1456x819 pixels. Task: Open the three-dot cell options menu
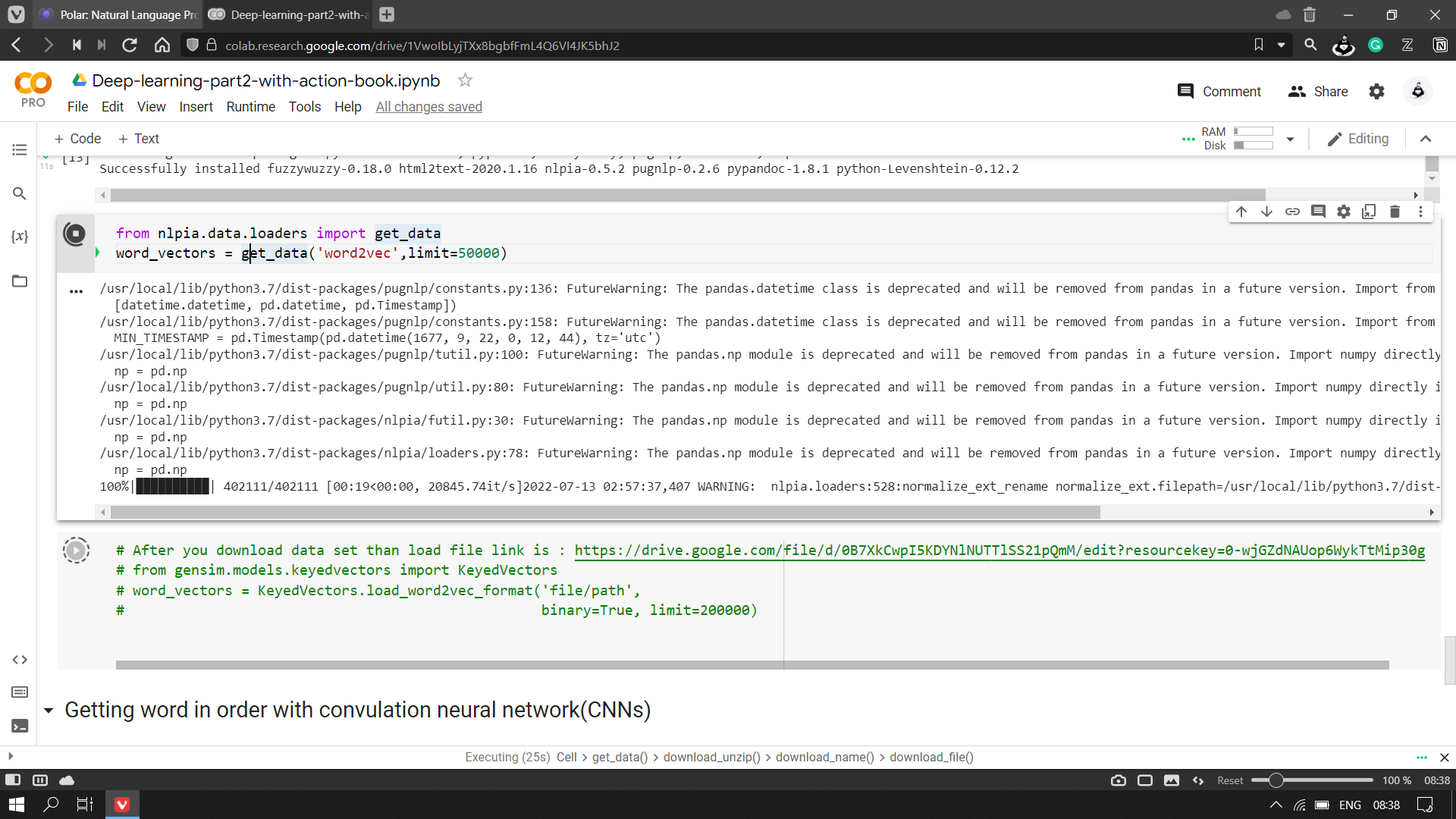point(1421,212)
